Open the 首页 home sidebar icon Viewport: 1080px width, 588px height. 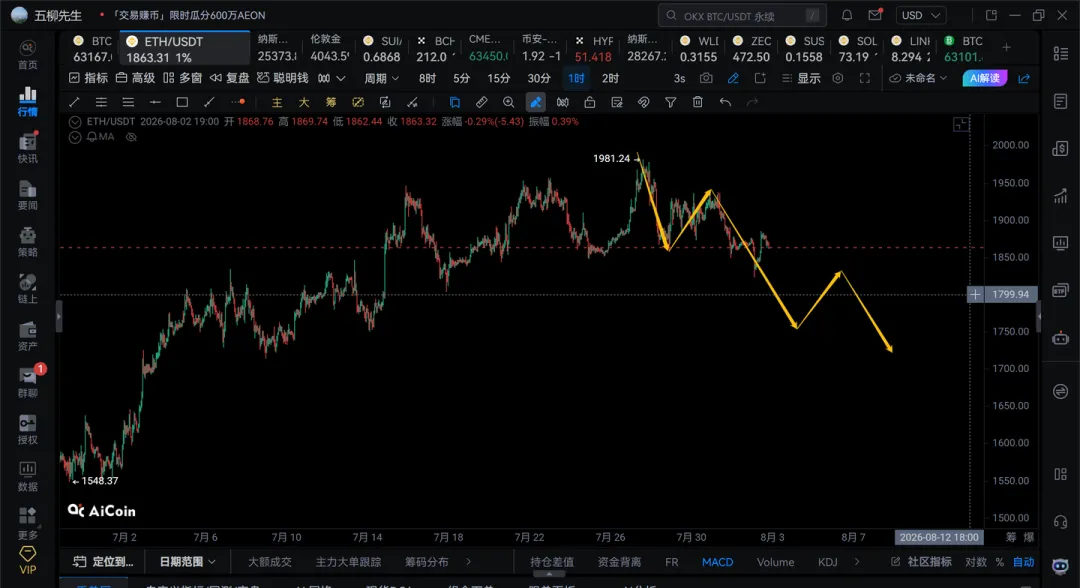pos(28,54)
